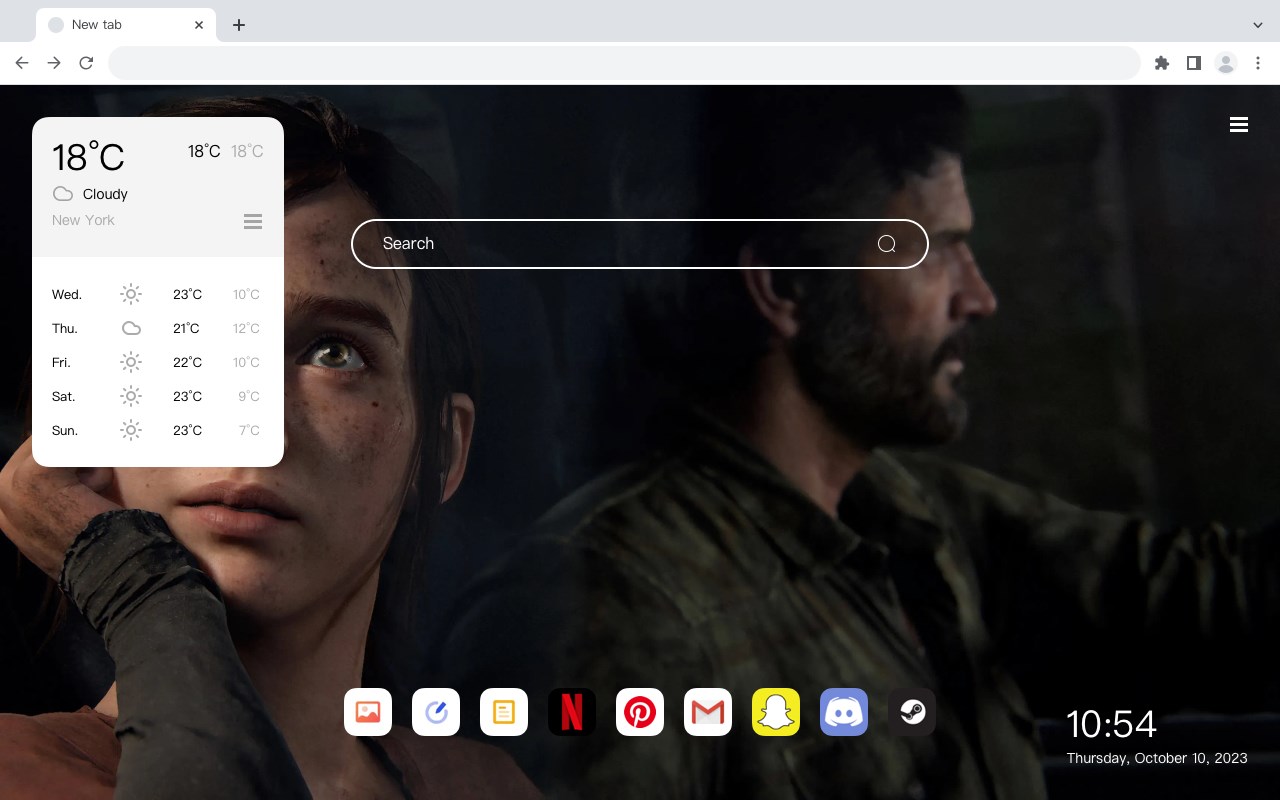Reload the current page

(86, 63)
